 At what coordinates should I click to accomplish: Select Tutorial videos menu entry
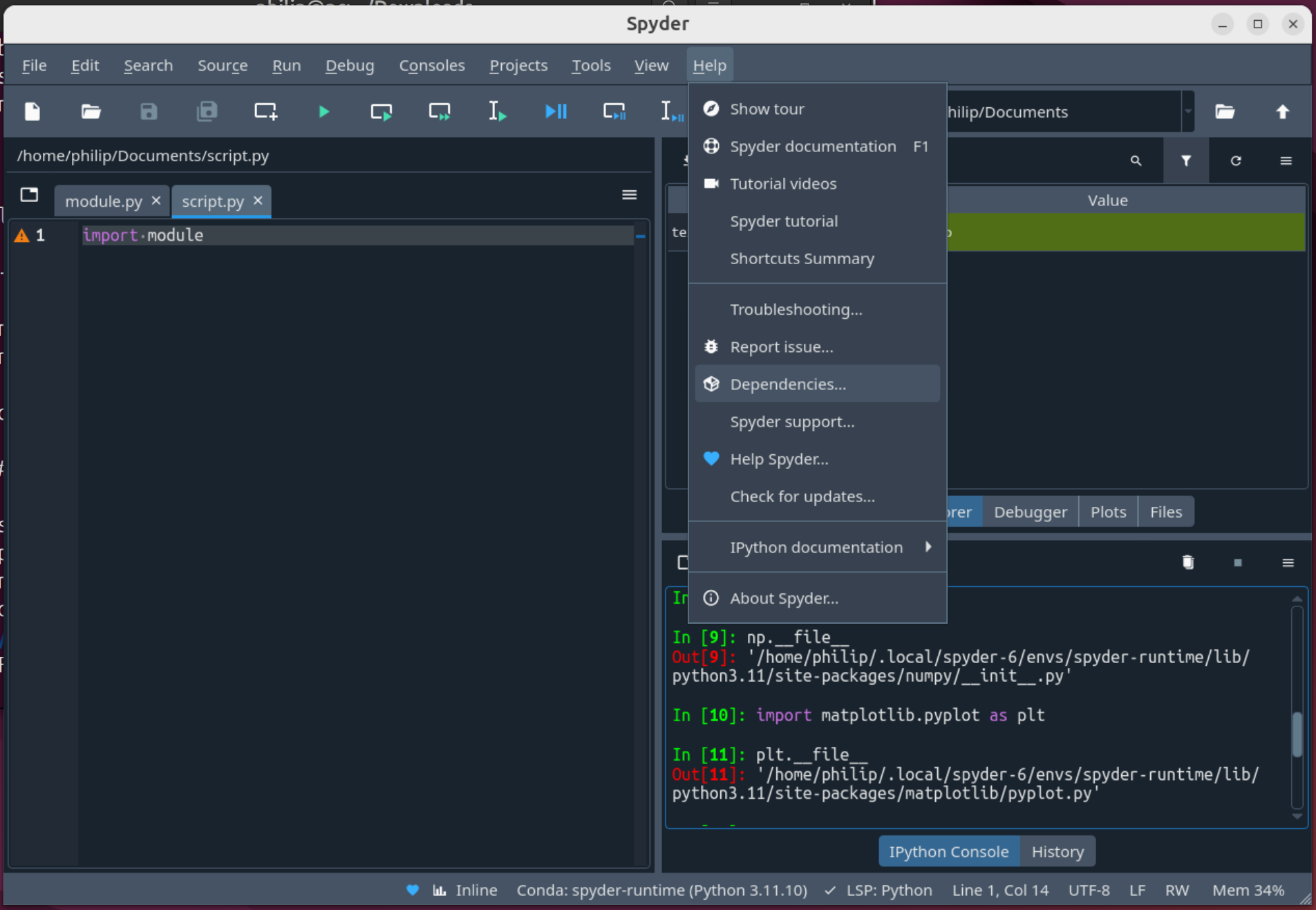(817, 183)
